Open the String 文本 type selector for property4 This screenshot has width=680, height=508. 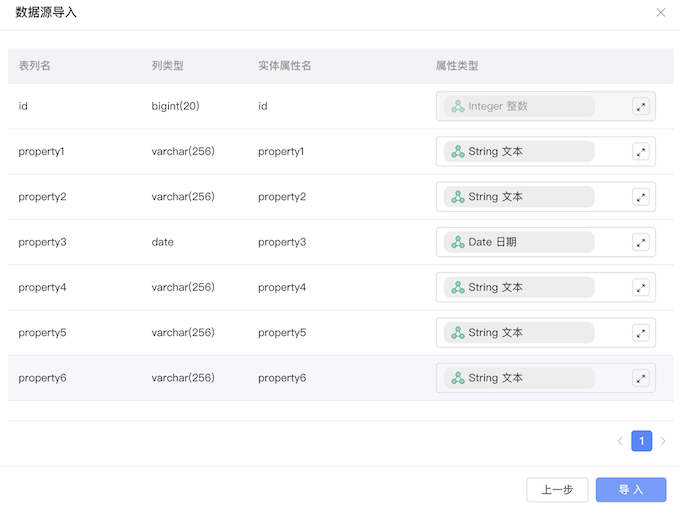click(x=519, y=287)
